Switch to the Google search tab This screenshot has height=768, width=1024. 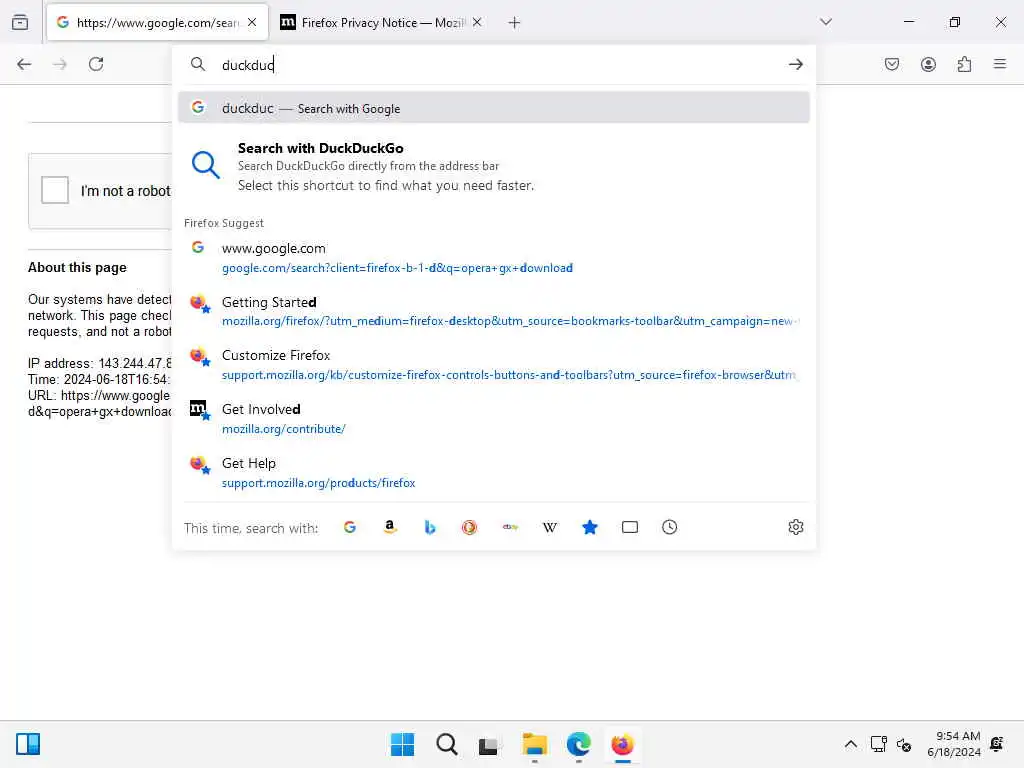[157, 22]
